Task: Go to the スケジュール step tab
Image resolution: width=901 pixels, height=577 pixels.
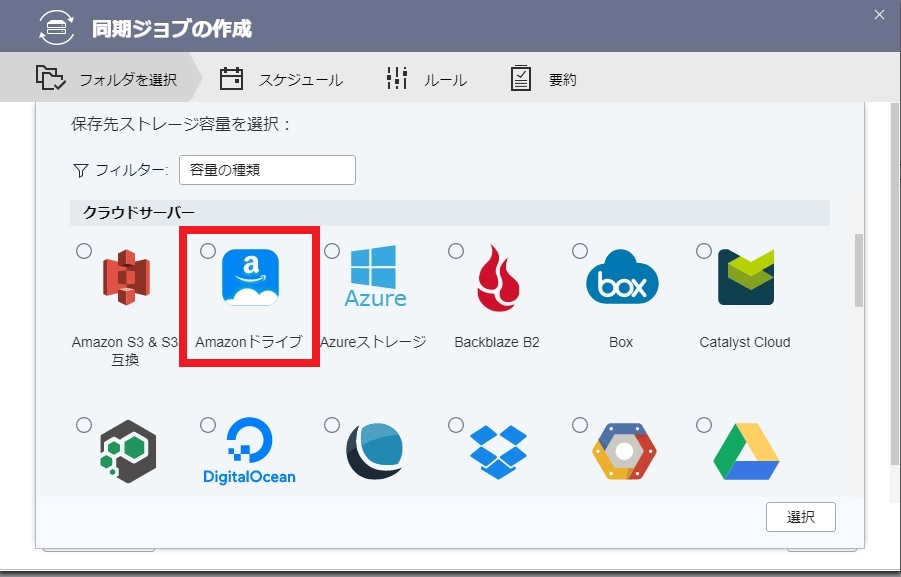Action: [282, 80]
